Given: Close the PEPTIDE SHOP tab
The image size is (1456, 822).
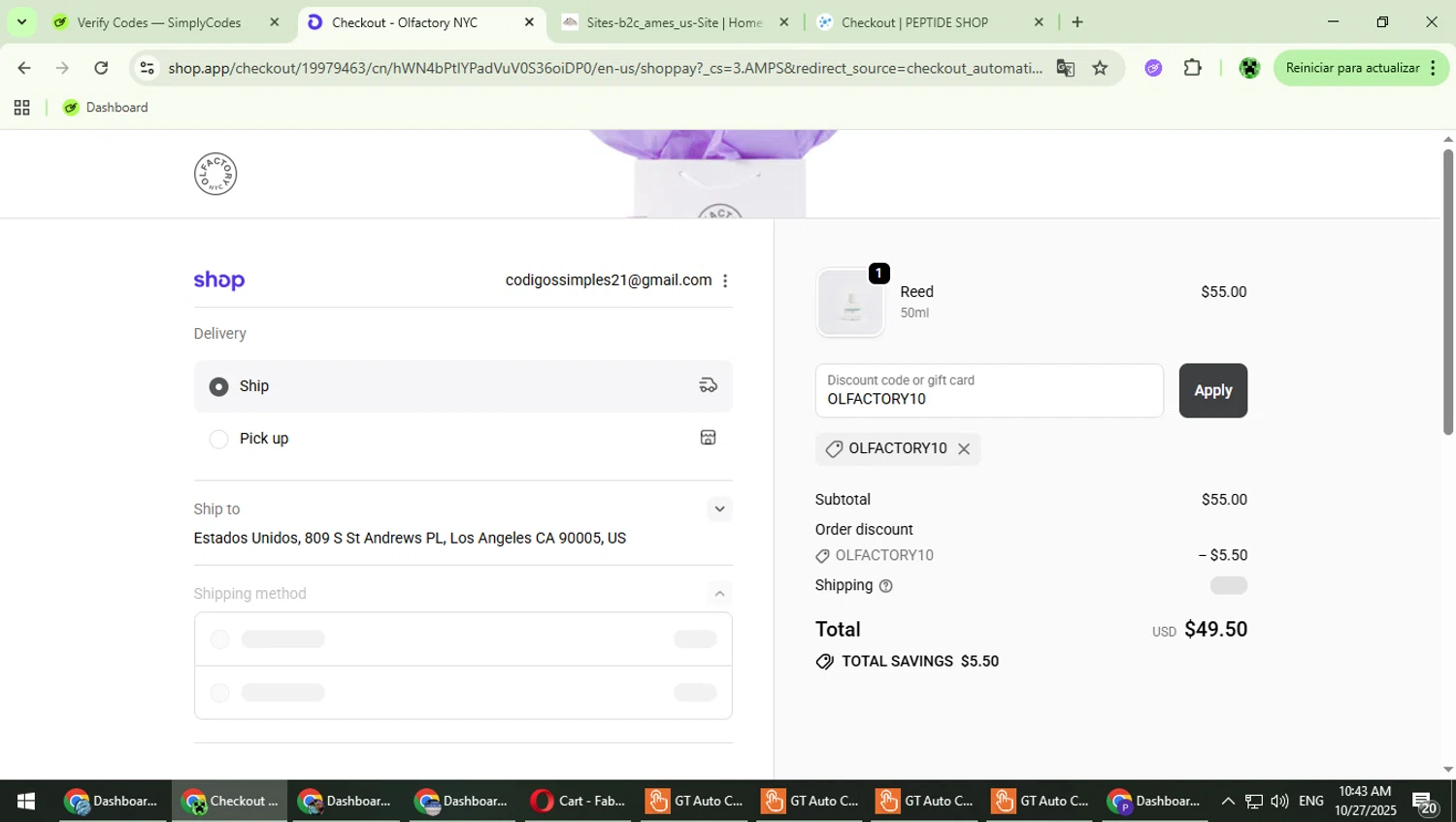Looking at the screenshot, I should tap(1039, 22).
